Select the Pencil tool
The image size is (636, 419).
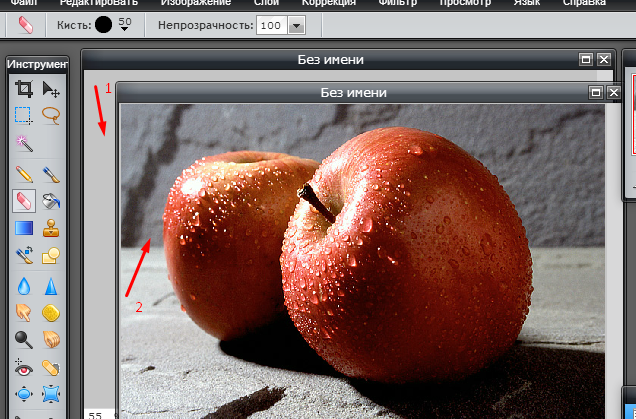click(x=24, y=173)
